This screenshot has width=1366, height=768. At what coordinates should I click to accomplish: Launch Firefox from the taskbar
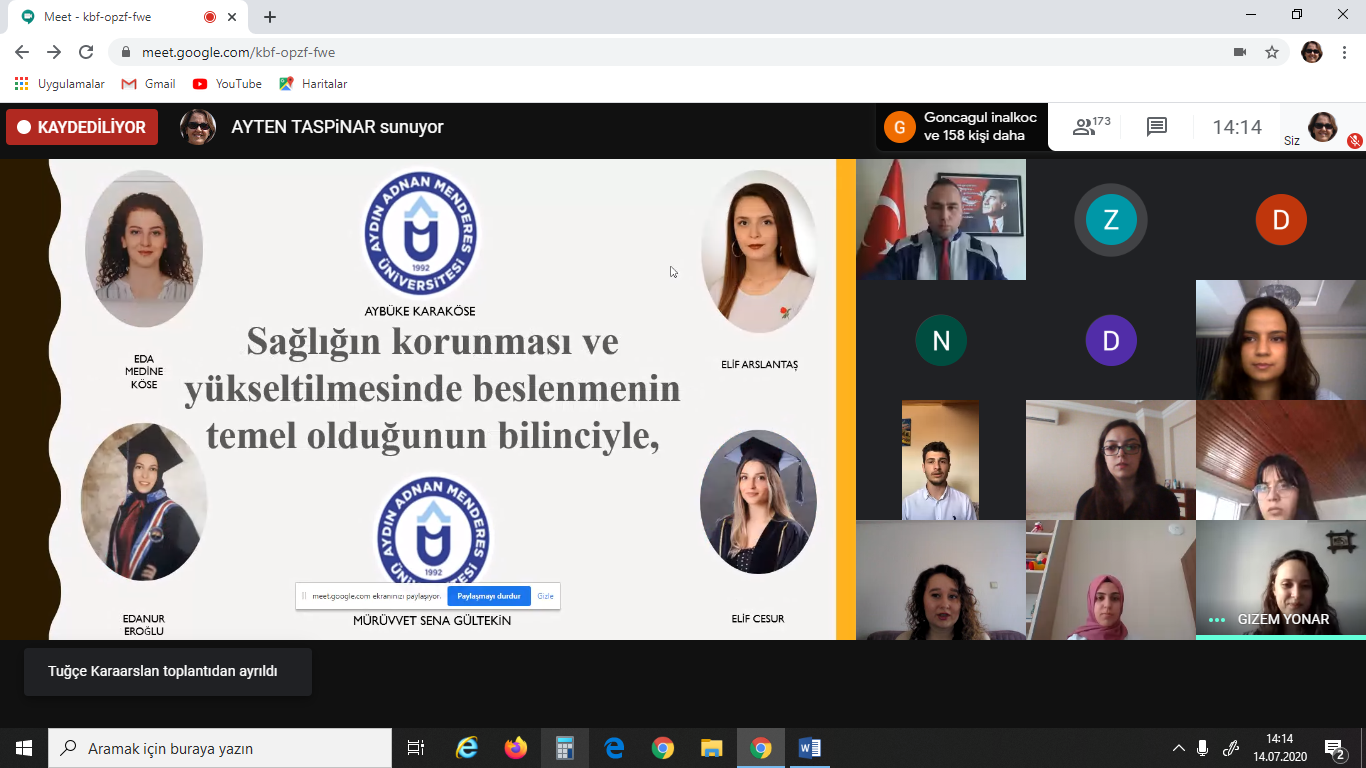[x=516, y=748]
